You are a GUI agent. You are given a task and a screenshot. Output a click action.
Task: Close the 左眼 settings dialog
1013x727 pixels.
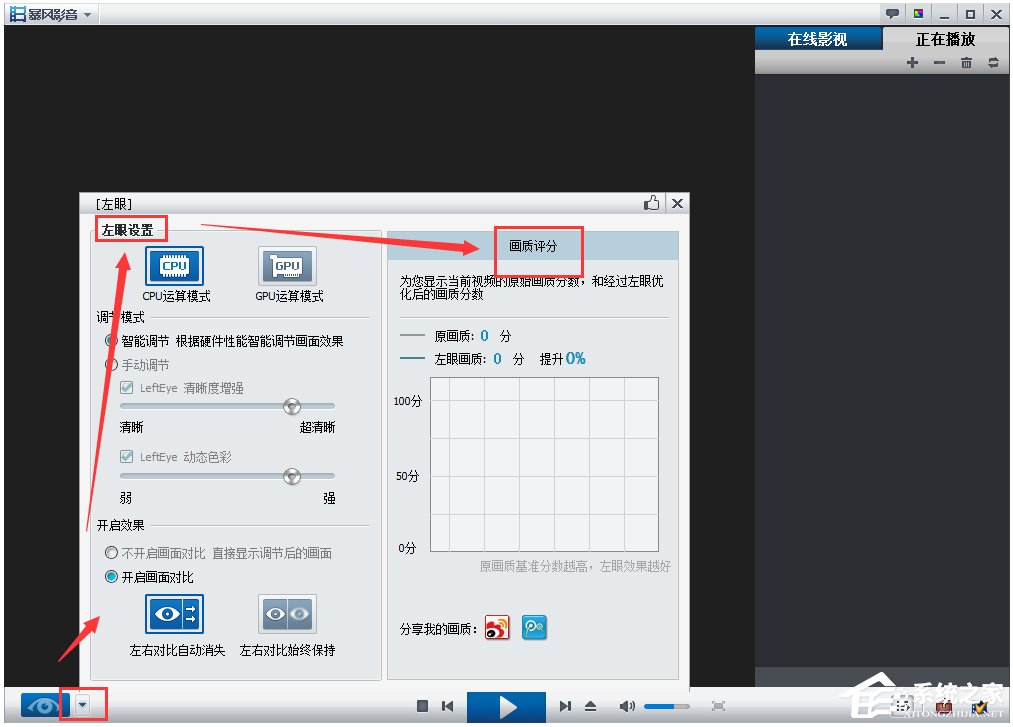(x=677, y=204)
